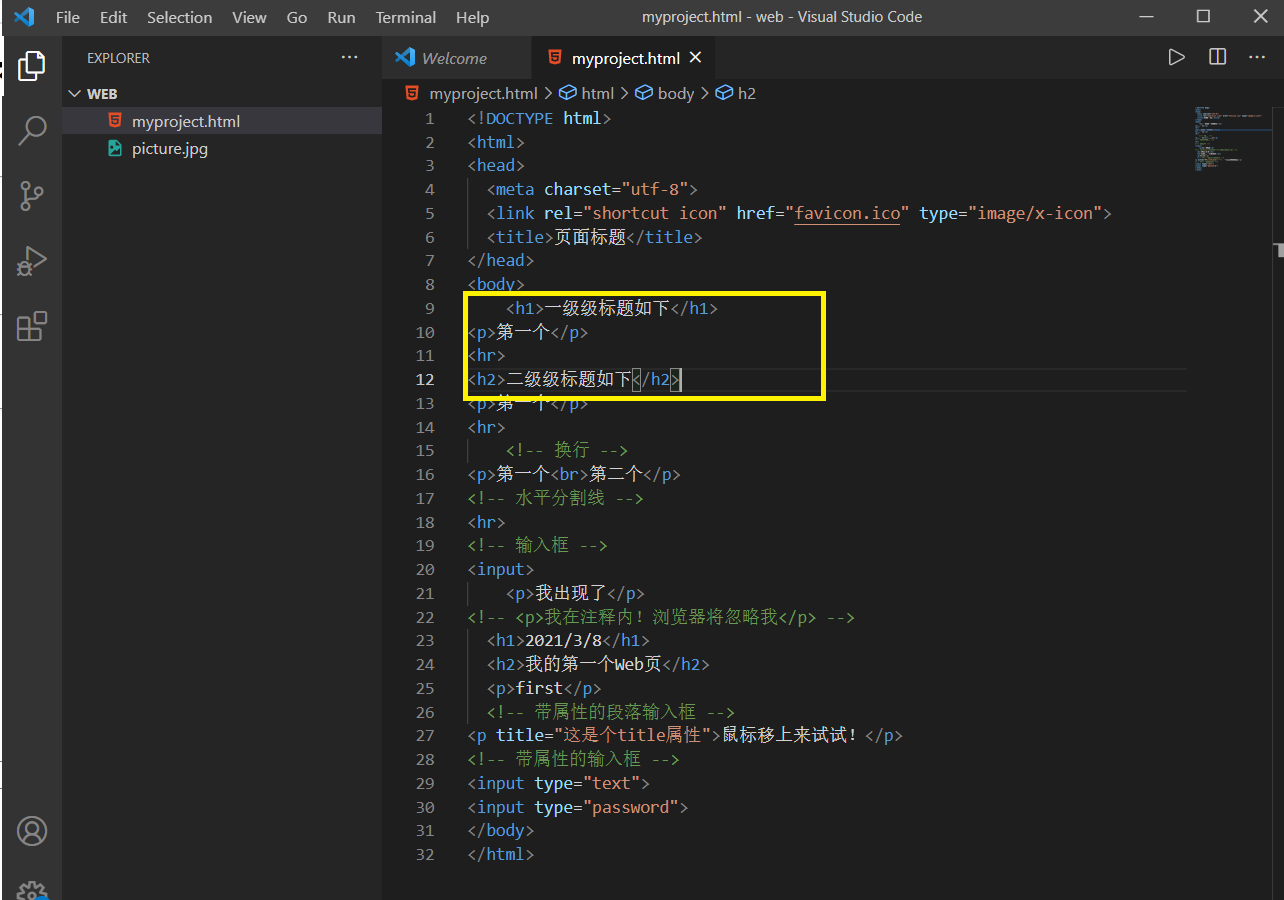Click the type="password" attribute text

tap(607, 807)
